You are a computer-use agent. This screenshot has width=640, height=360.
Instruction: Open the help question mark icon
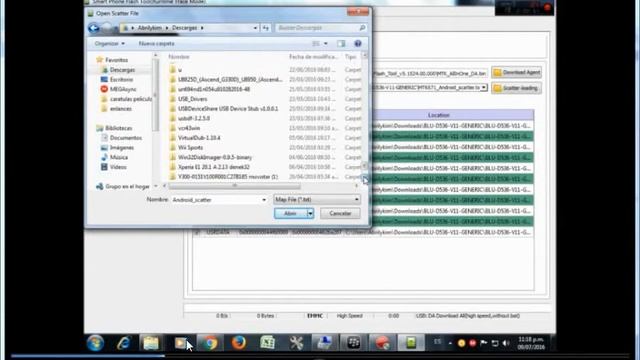pos(358,43)
